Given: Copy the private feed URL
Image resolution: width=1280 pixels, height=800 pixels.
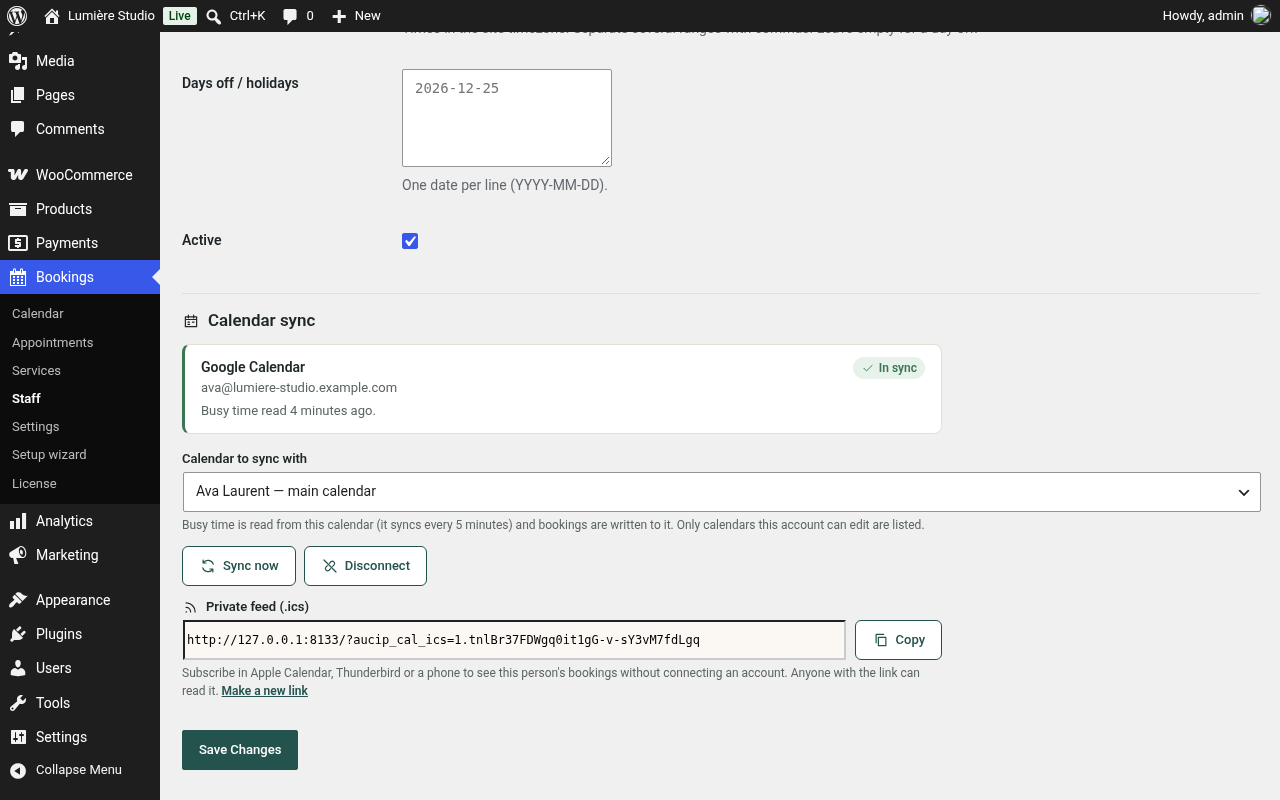Looking at the screenshot, I should tap(898, 640).
